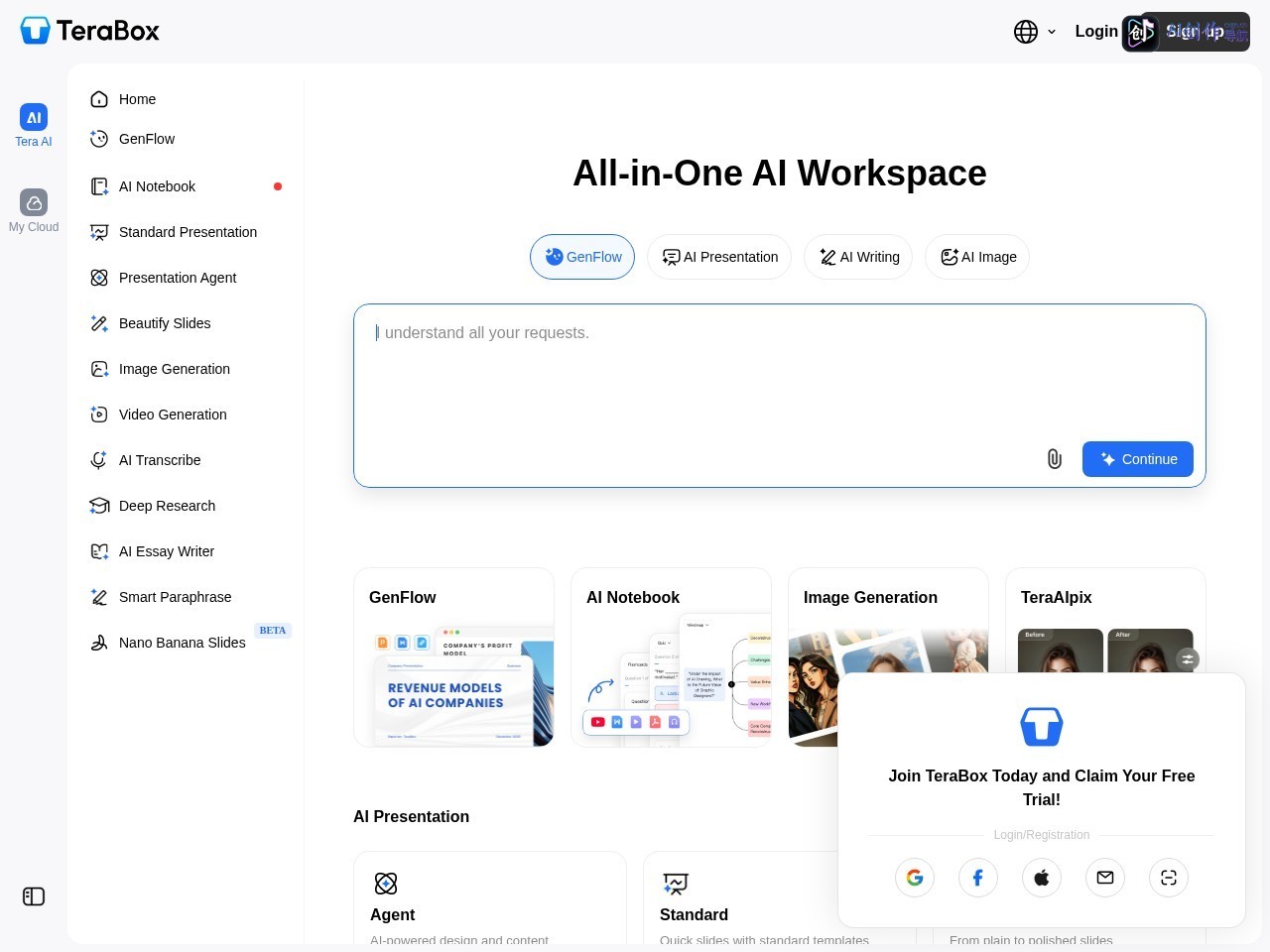Switch to AI Presentation tab

719,257
